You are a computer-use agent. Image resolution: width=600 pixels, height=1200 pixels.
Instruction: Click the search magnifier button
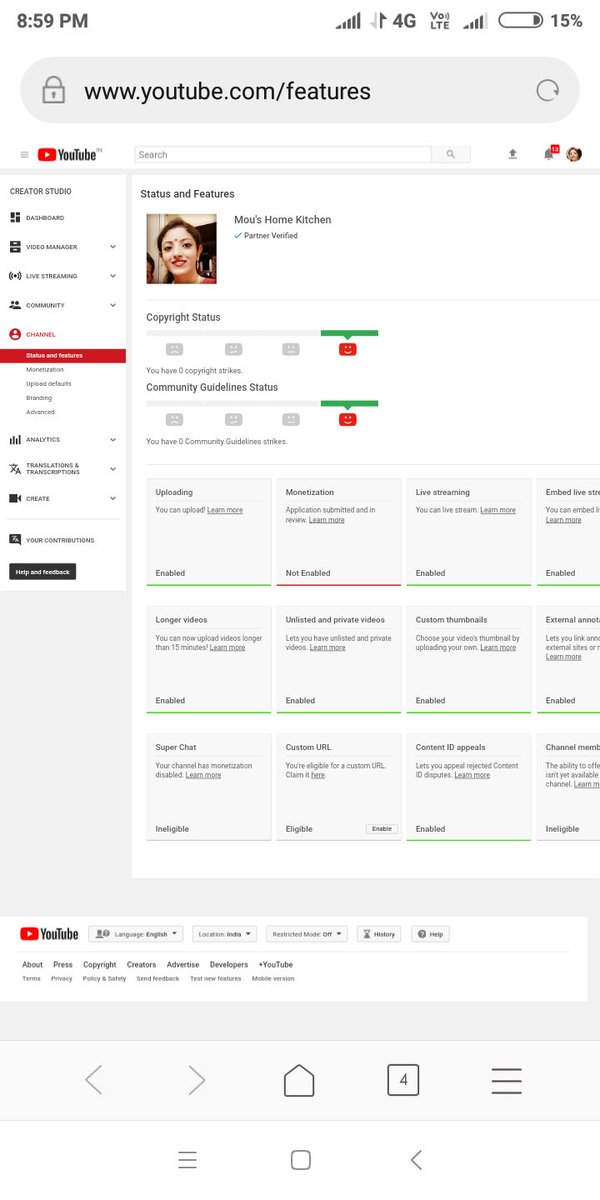(x=451, y=155)
